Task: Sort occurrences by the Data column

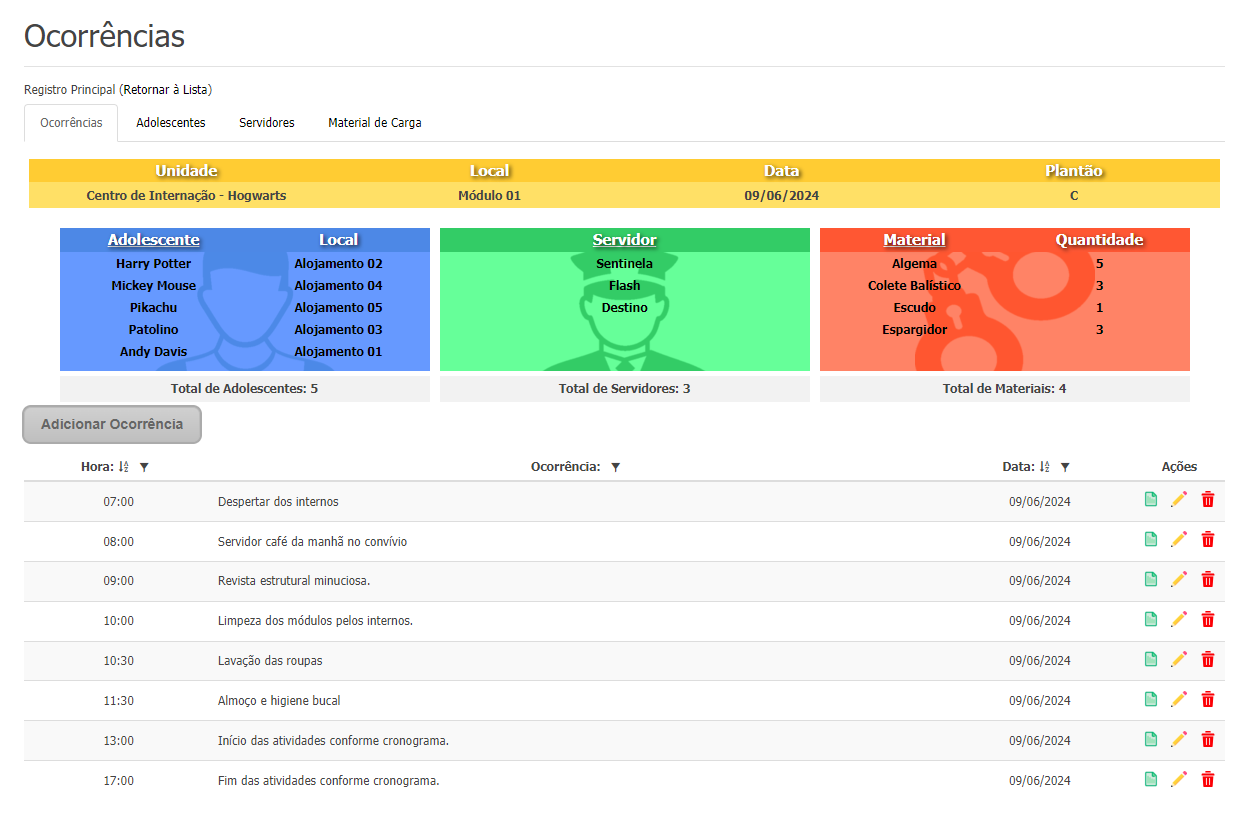Action: click(x=1045, y=466)
